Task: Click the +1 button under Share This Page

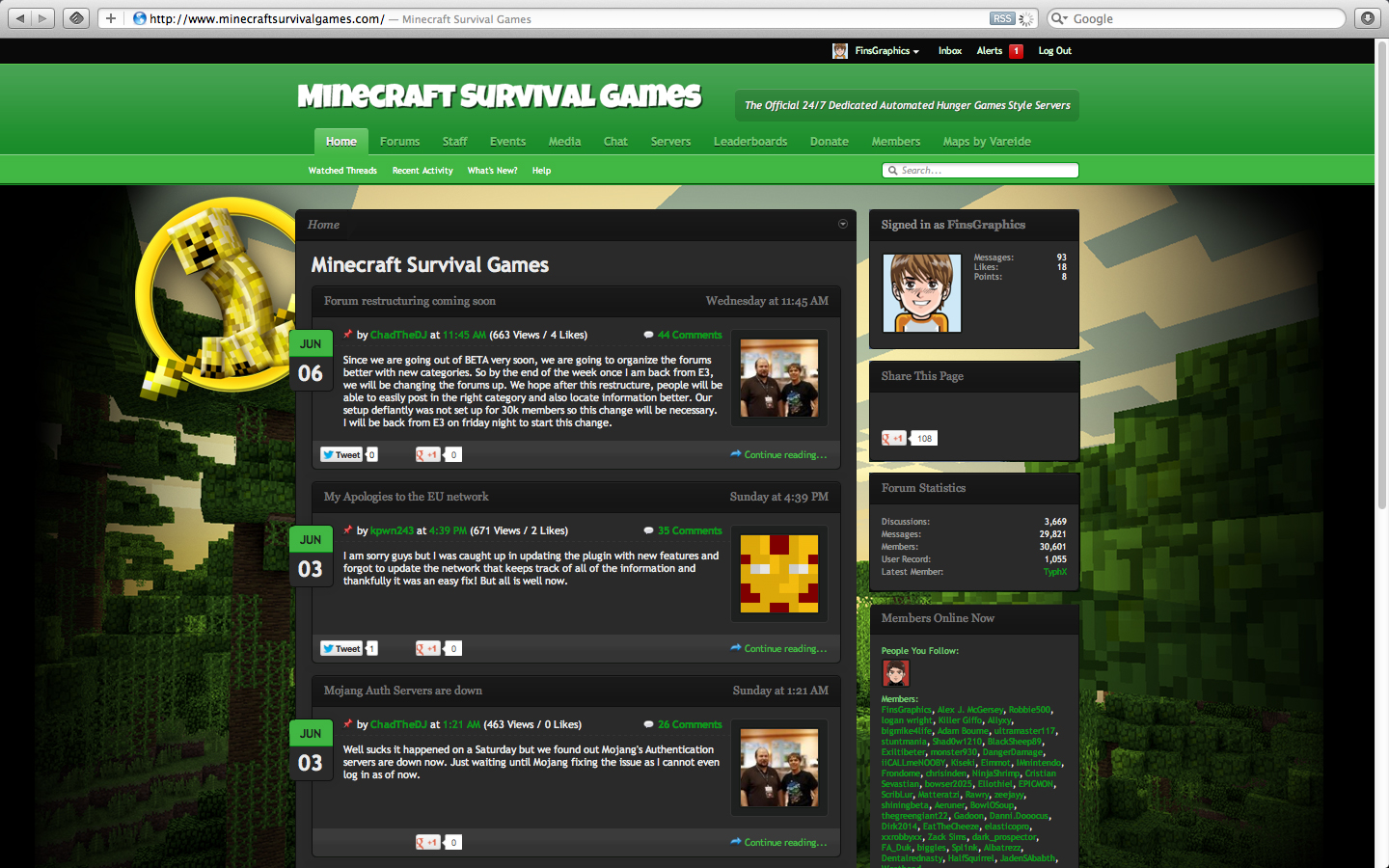Action: point(893,438)
